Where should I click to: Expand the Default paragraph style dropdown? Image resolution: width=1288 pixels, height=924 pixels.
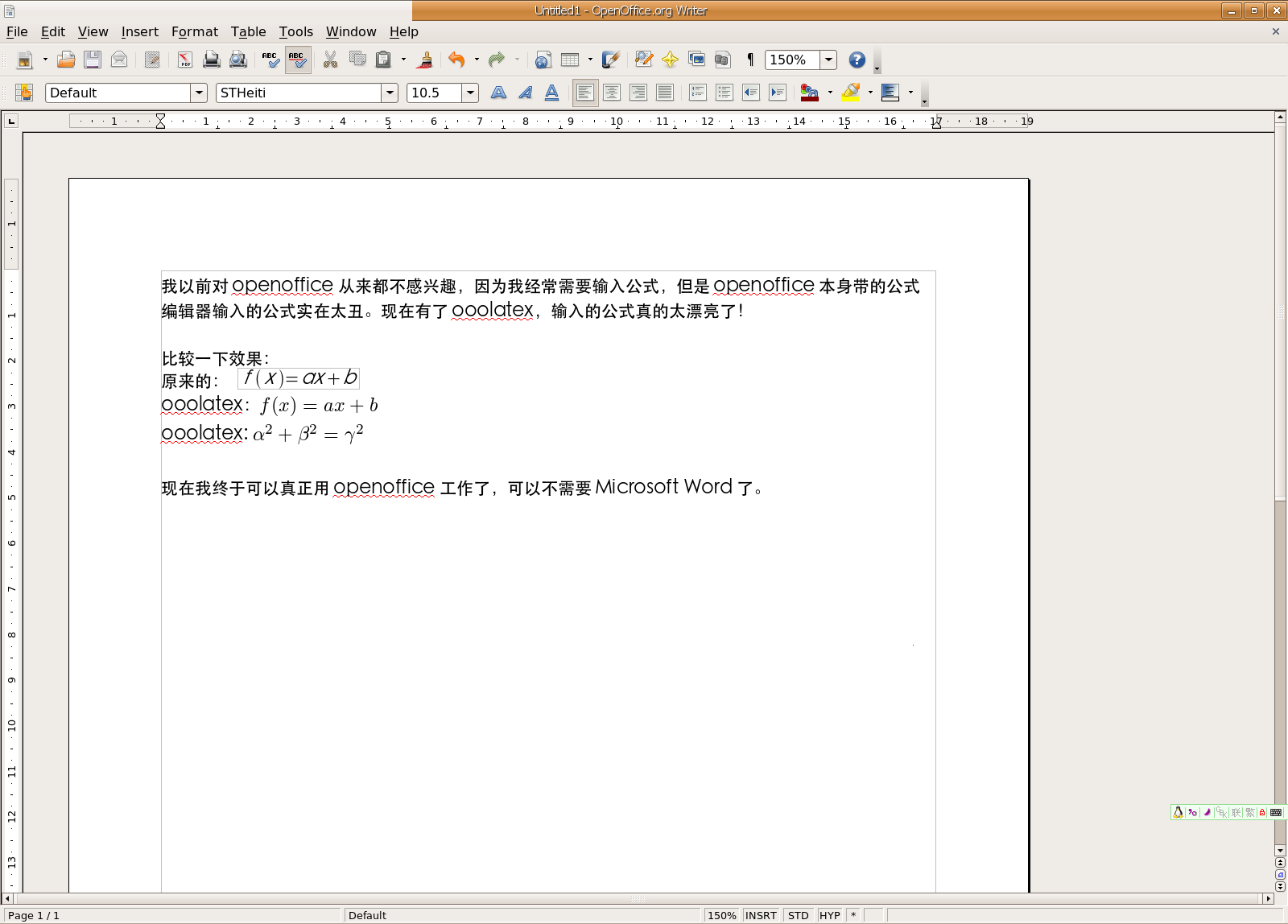[199, 93]
